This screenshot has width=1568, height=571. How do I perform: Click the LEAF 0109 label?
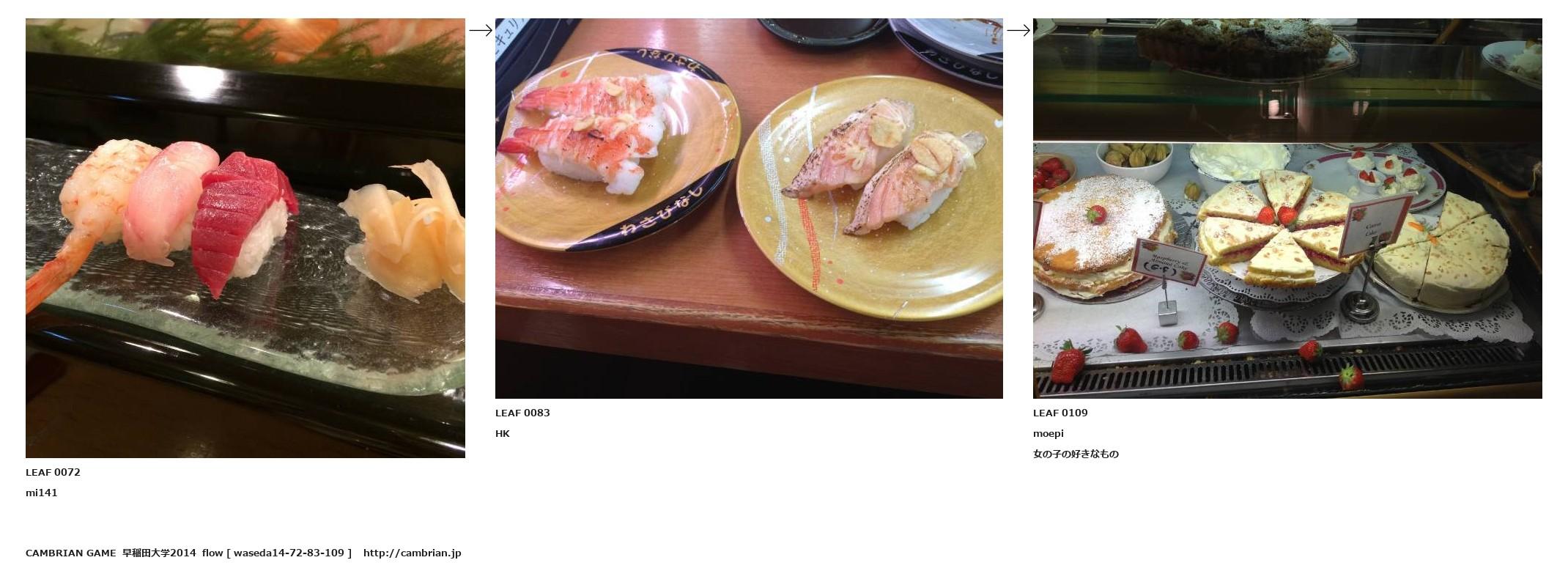pos(1060,413)
